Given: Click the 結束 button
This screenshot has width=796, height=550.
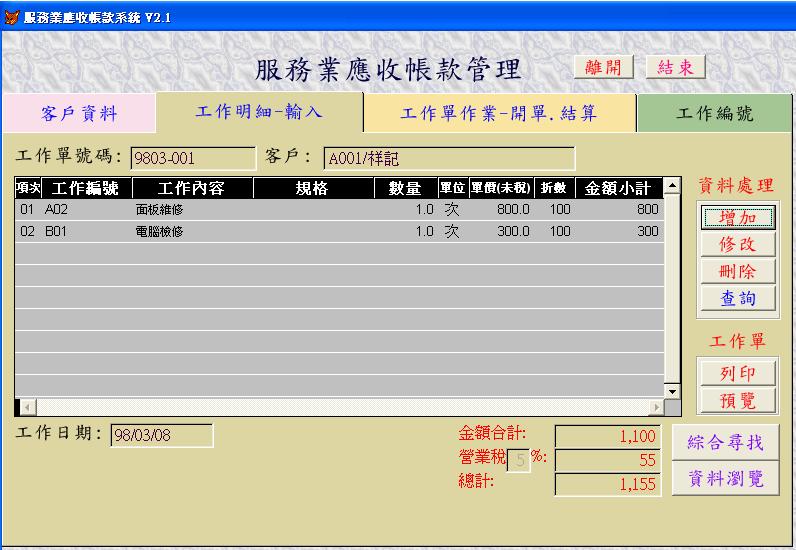Looking at the screenshot, I should pos(676,67).
